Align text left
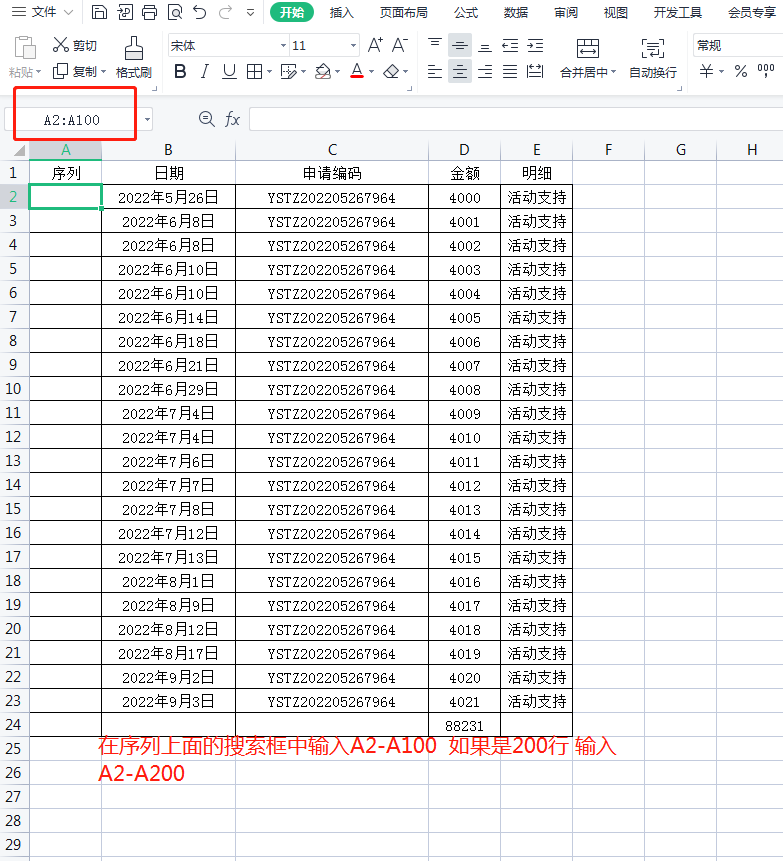This screenshot has width=783, height=861. pos(435,71)
